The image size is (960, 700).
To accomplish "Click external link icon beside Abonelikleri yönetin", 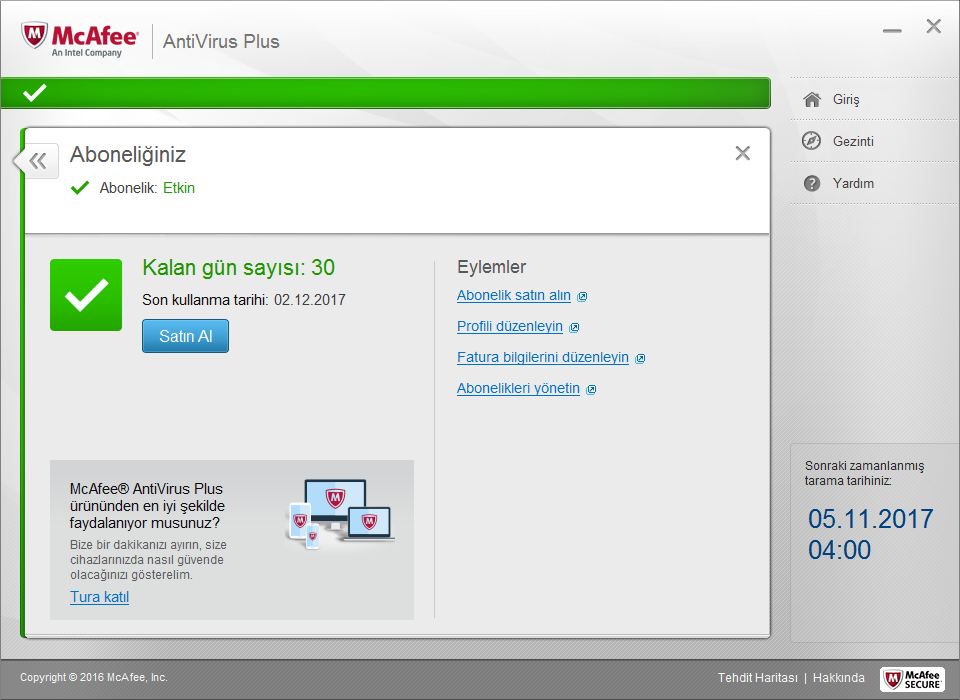I will point(591,390).
